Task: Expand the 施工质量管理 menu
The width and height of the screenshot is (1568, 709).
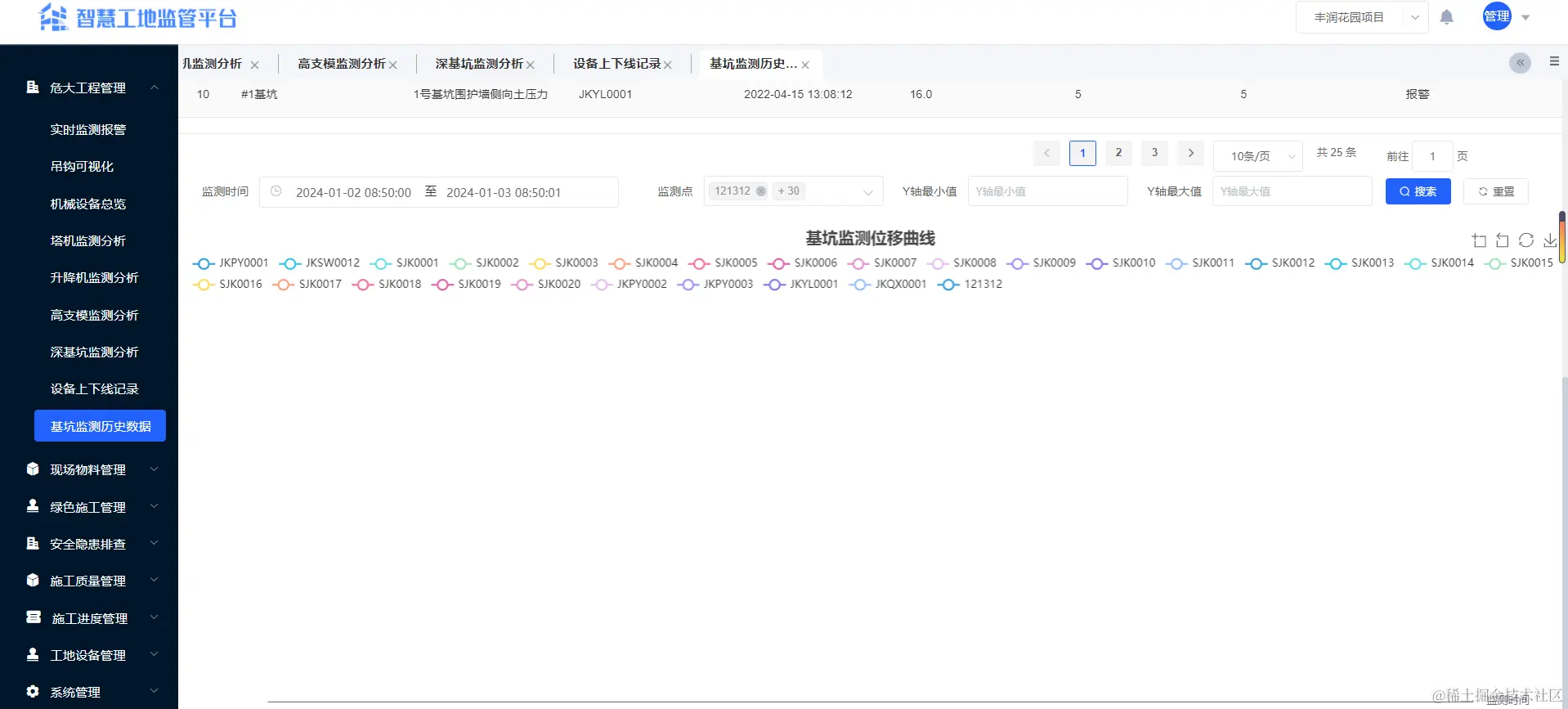Action: click(x=89, y=581)
